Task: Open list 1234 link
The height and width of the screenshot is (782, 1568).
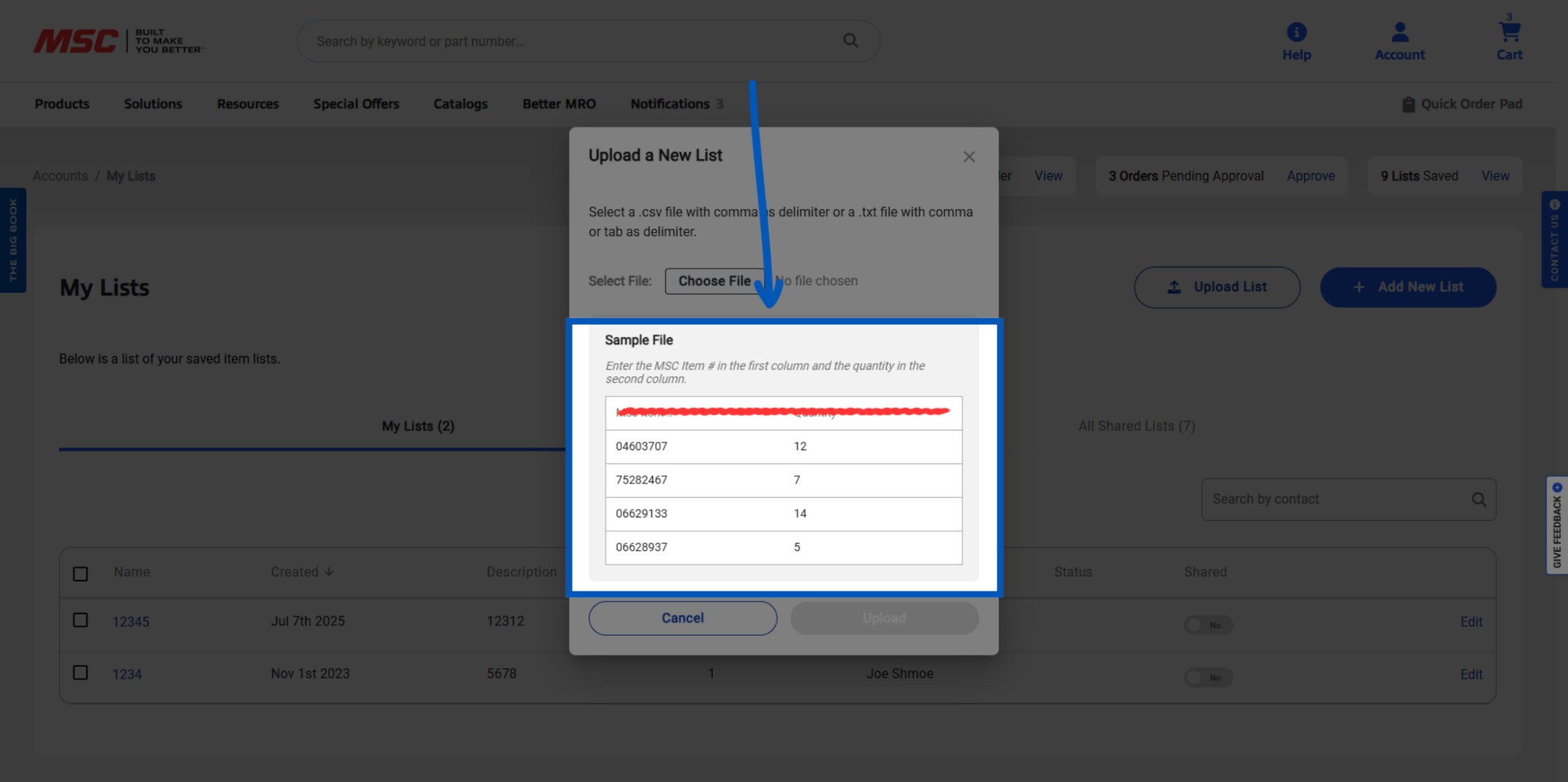Action: pos(127,674)
